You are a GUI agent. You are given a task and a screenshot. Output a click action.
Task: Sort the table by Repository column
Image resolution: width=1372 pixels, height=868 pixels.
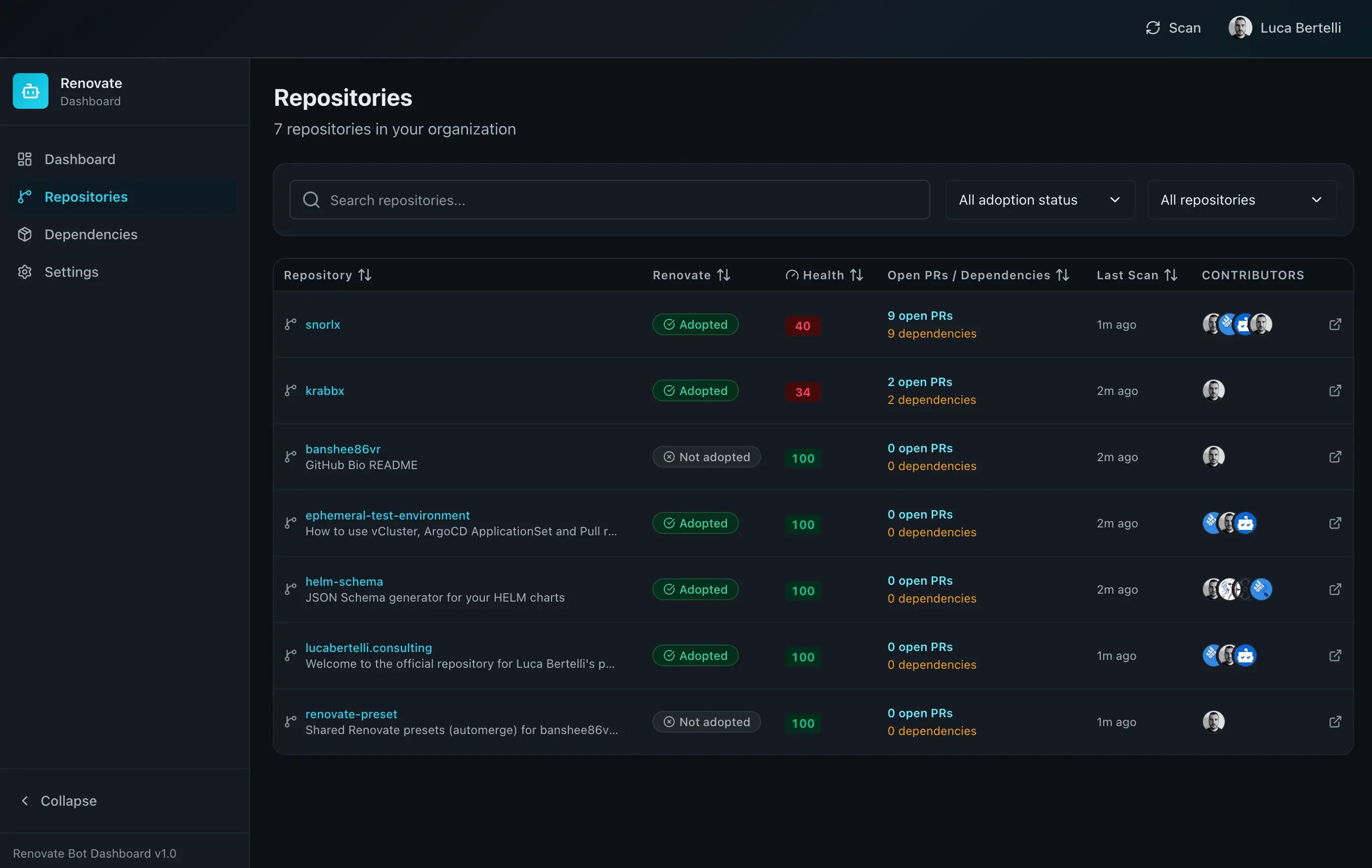tap(328, 275)
